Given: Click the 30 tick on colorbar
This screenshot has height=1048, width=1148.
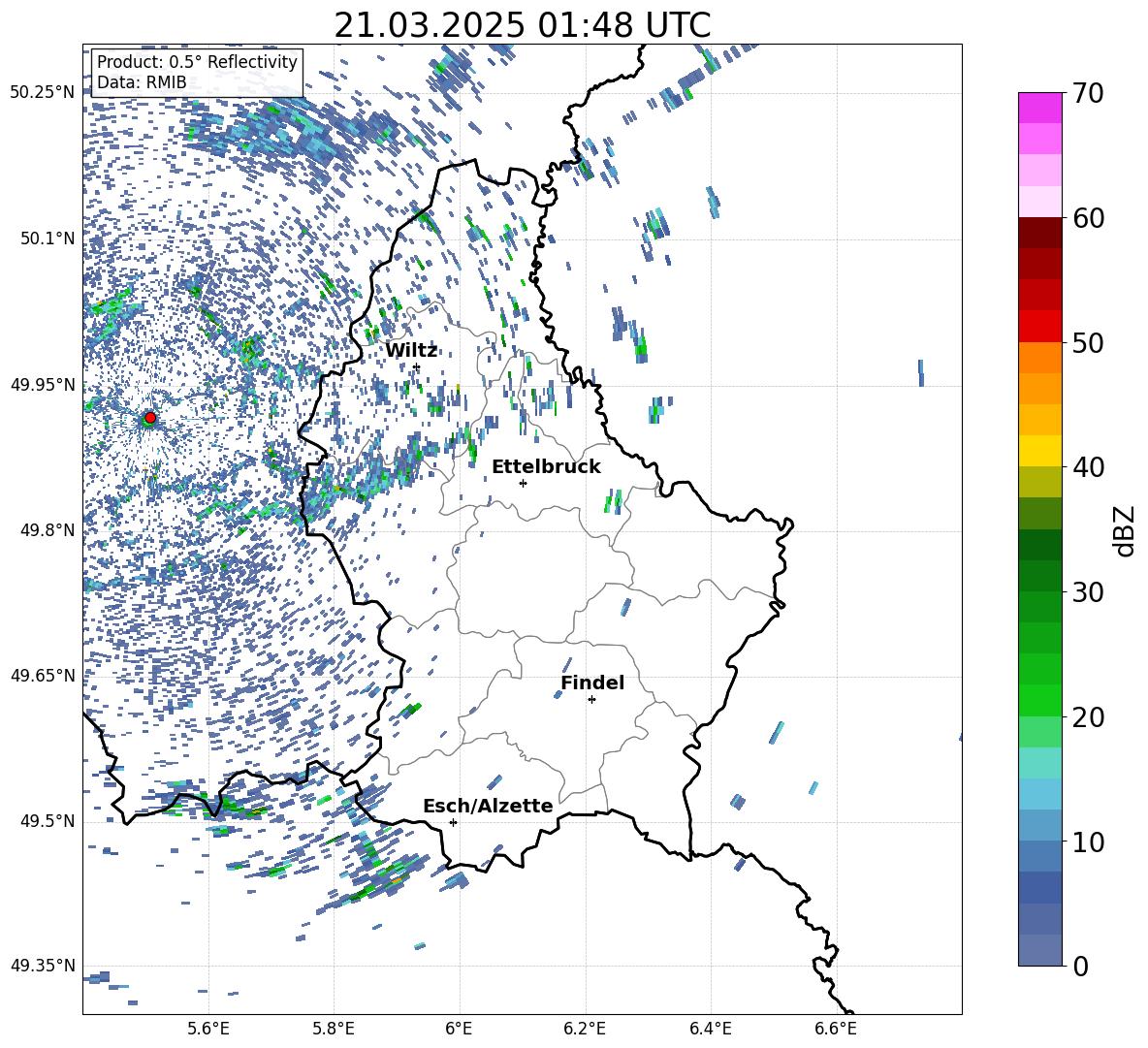Looking at the screenshot, I should [1088, 592].
